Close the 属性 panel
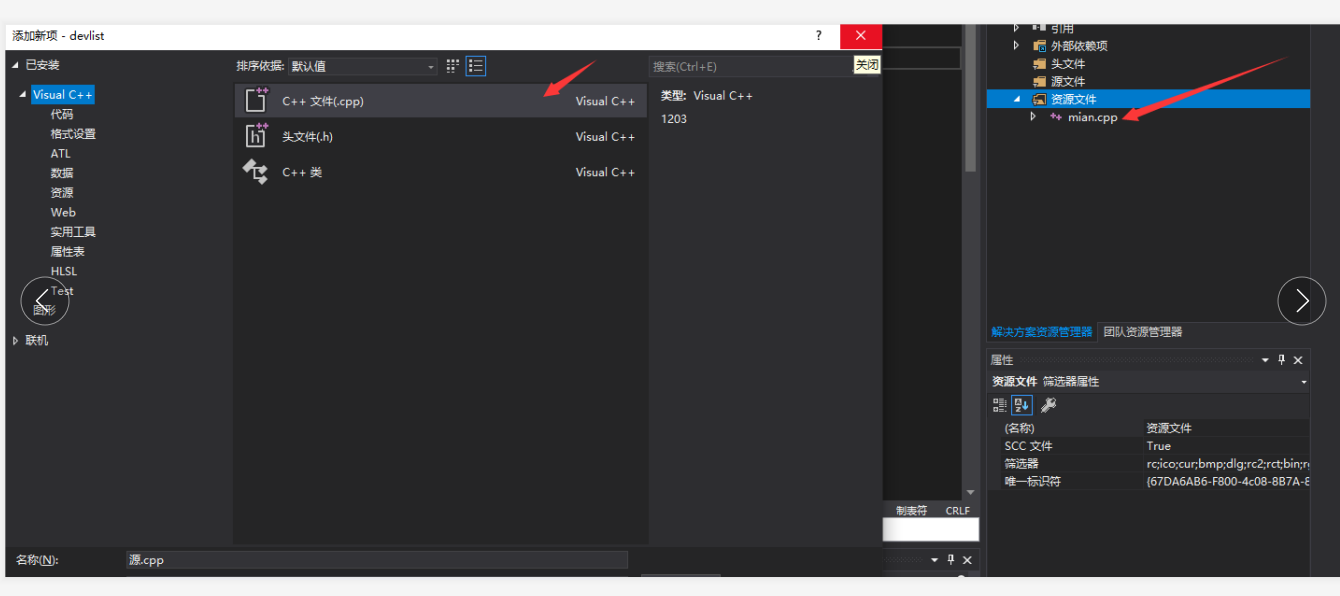The image size is (1340, 596). pos(1298,360)
